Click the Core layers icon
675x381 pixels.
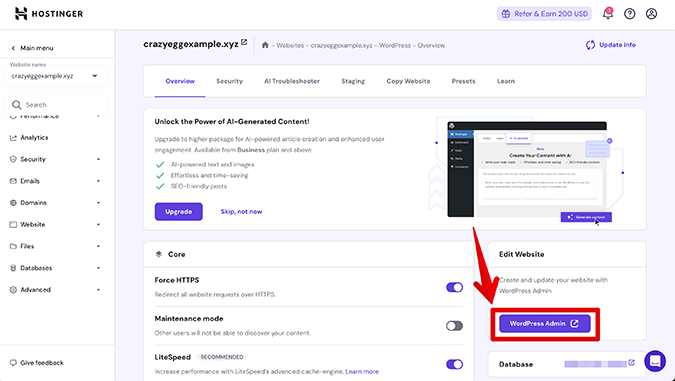[x=158, y=254]
